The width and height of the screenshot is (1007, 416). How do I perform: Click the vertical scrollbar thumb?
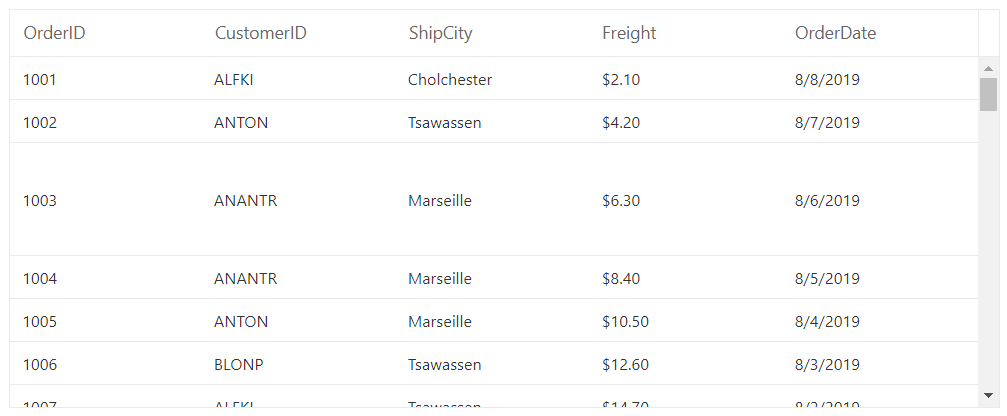tap(988, 95)
